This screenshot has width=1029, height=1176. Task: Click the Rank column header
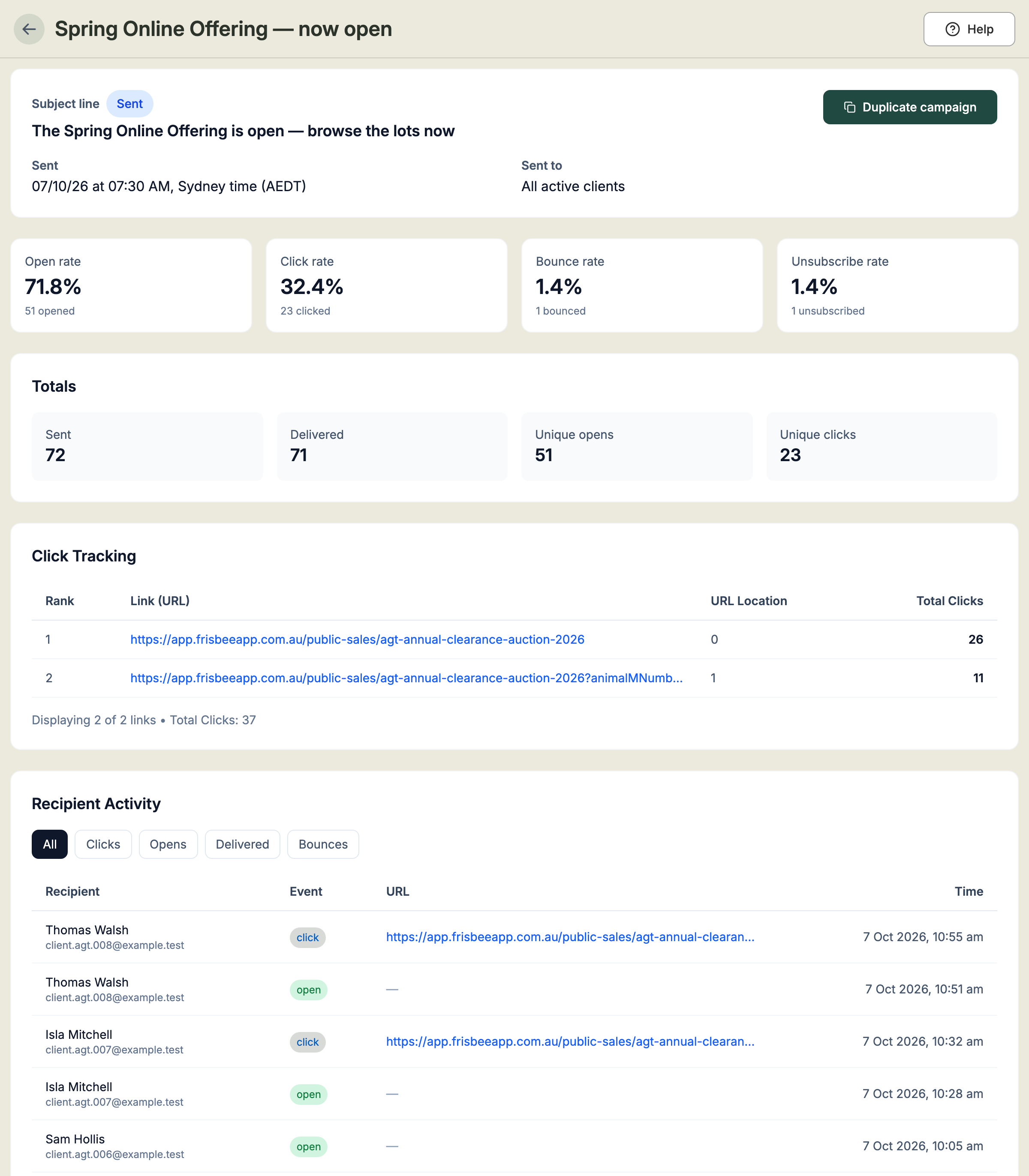pyautogui.click(x=60, y=601)
